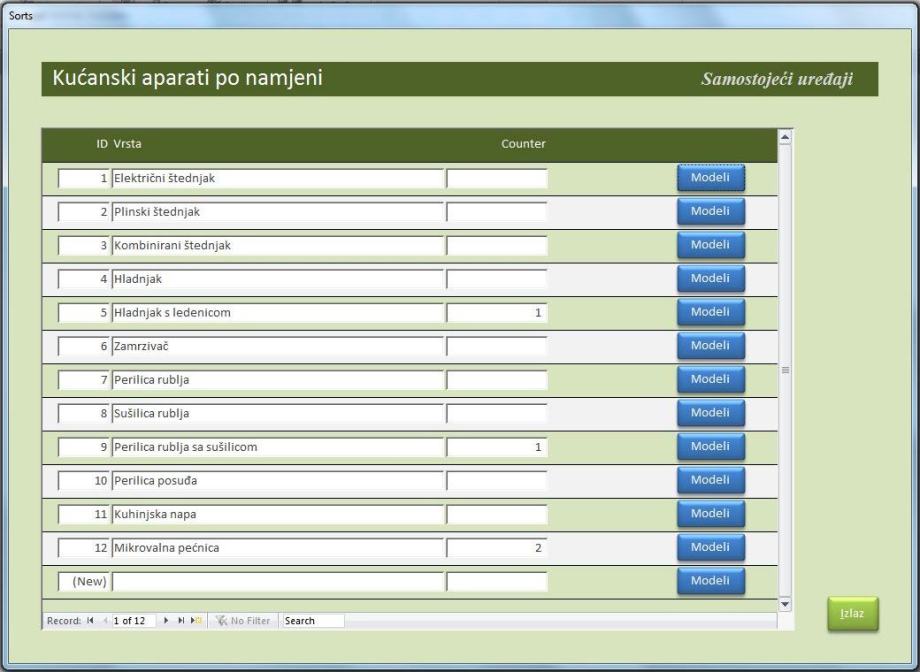Image resolution: width=920 pixels, height=672 pixels.
Task: Click the vertical scrollbar thumb
Action: [784, 370]
